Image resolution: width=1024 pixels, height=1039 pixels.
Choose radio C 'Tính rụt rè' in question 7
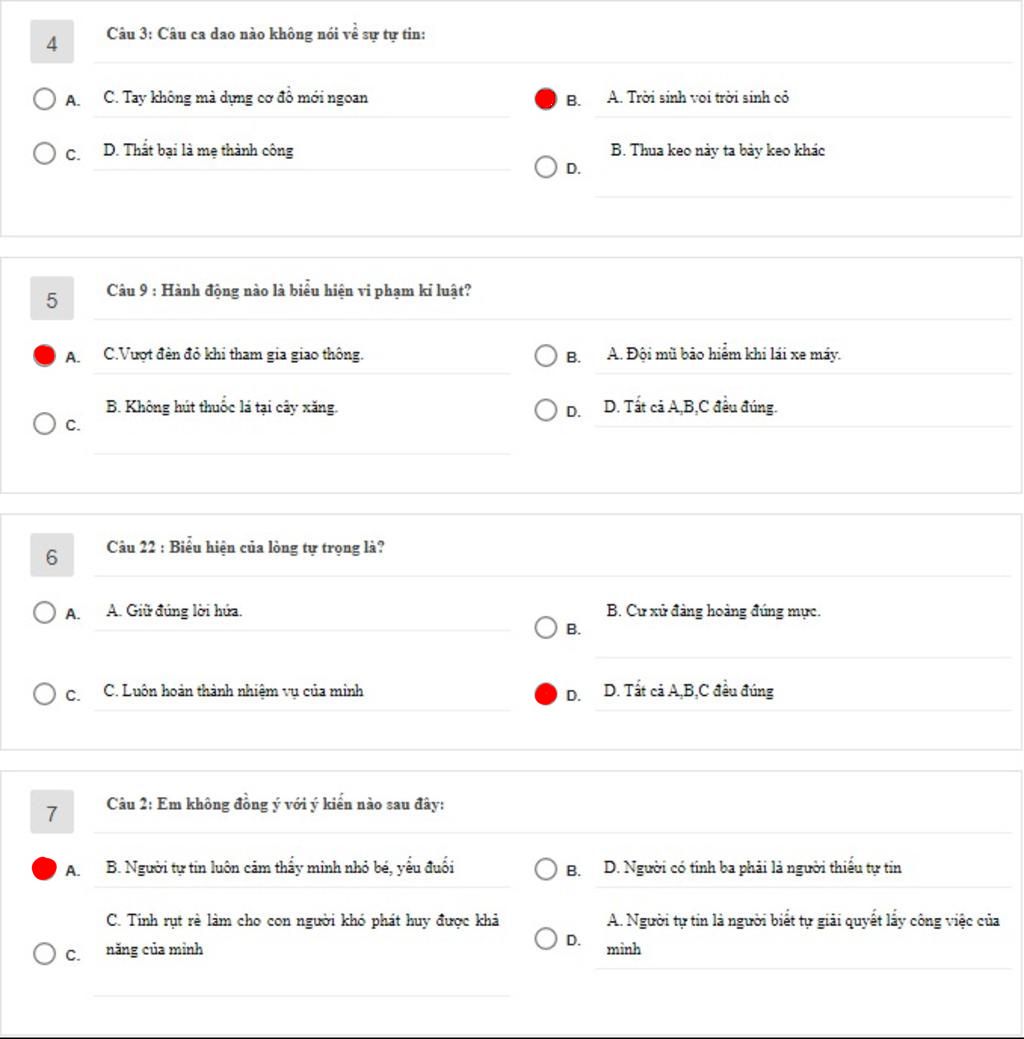pos(44,954)
